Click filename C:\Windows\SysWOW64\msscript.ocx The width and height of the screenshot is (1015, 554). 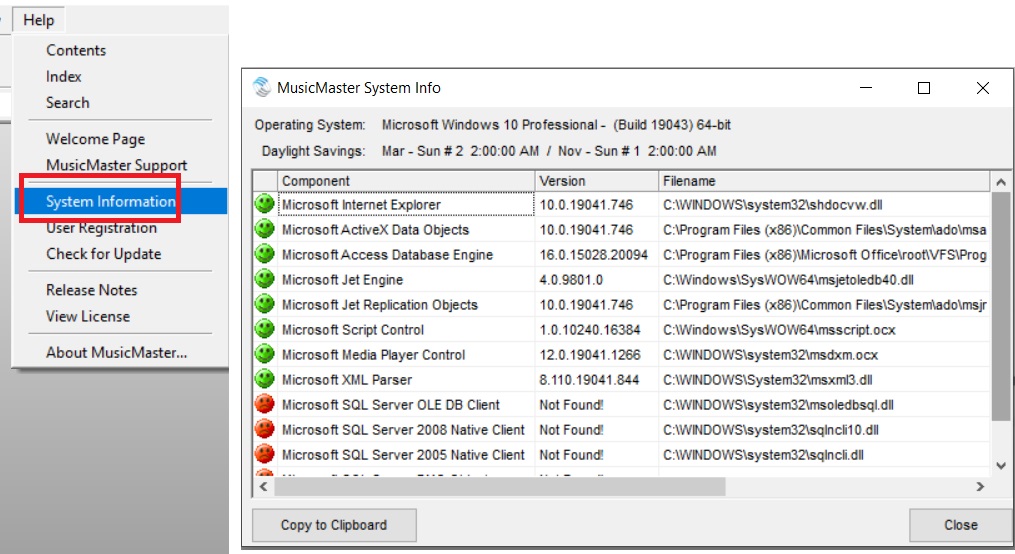click(x=779, y=330)
